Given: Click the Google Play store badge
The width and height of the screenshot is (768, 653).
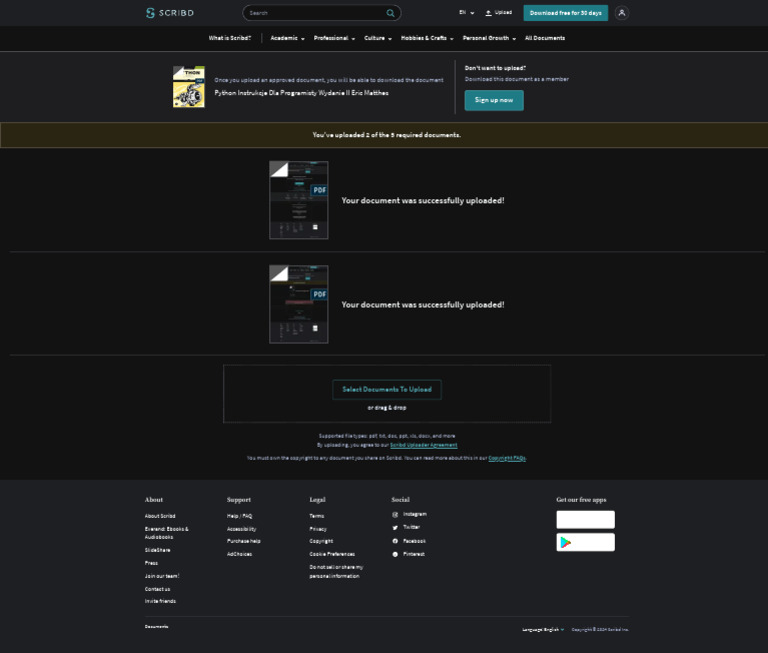Looking at the screenshot, I should pyautogui.click(x=585, y=542).
